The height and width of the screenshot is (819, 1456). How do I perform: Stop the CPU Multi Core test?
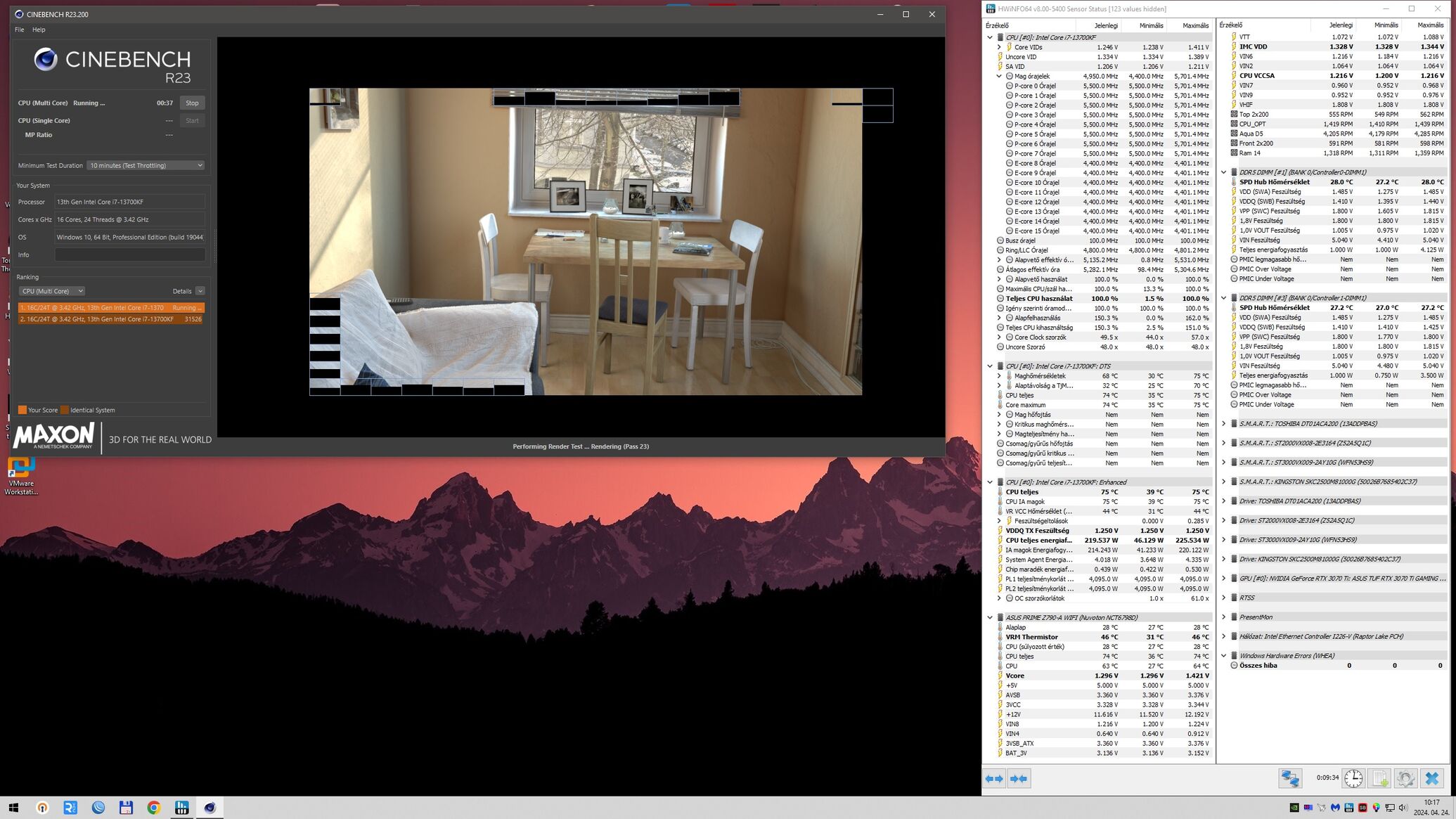pos(192,103)
